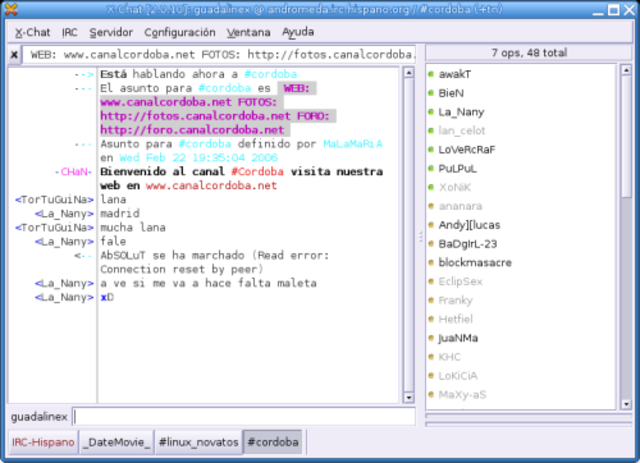Switch to the IRC-Hispano tab
Screen dimensions: 640x463
pyautogui.click(x=43, y=442)
